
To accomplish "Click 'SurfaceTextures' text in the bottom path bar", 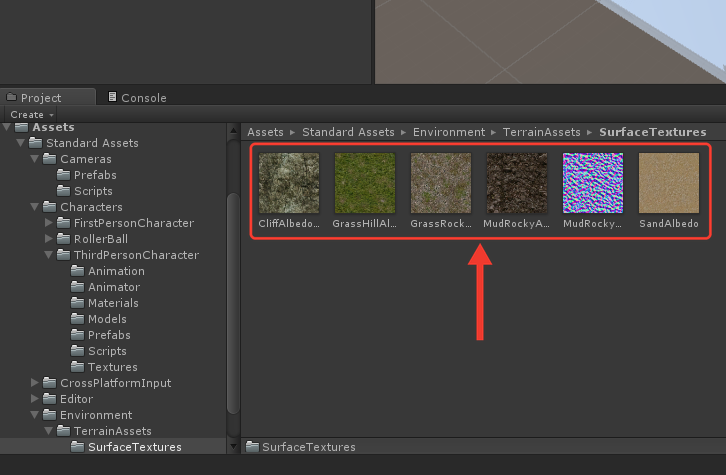I will (309, 447).
